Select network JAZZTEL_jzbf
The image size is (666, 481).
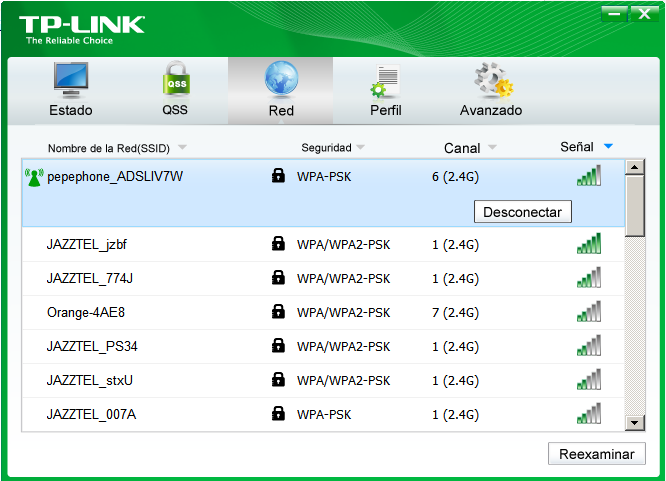(323, 244)
